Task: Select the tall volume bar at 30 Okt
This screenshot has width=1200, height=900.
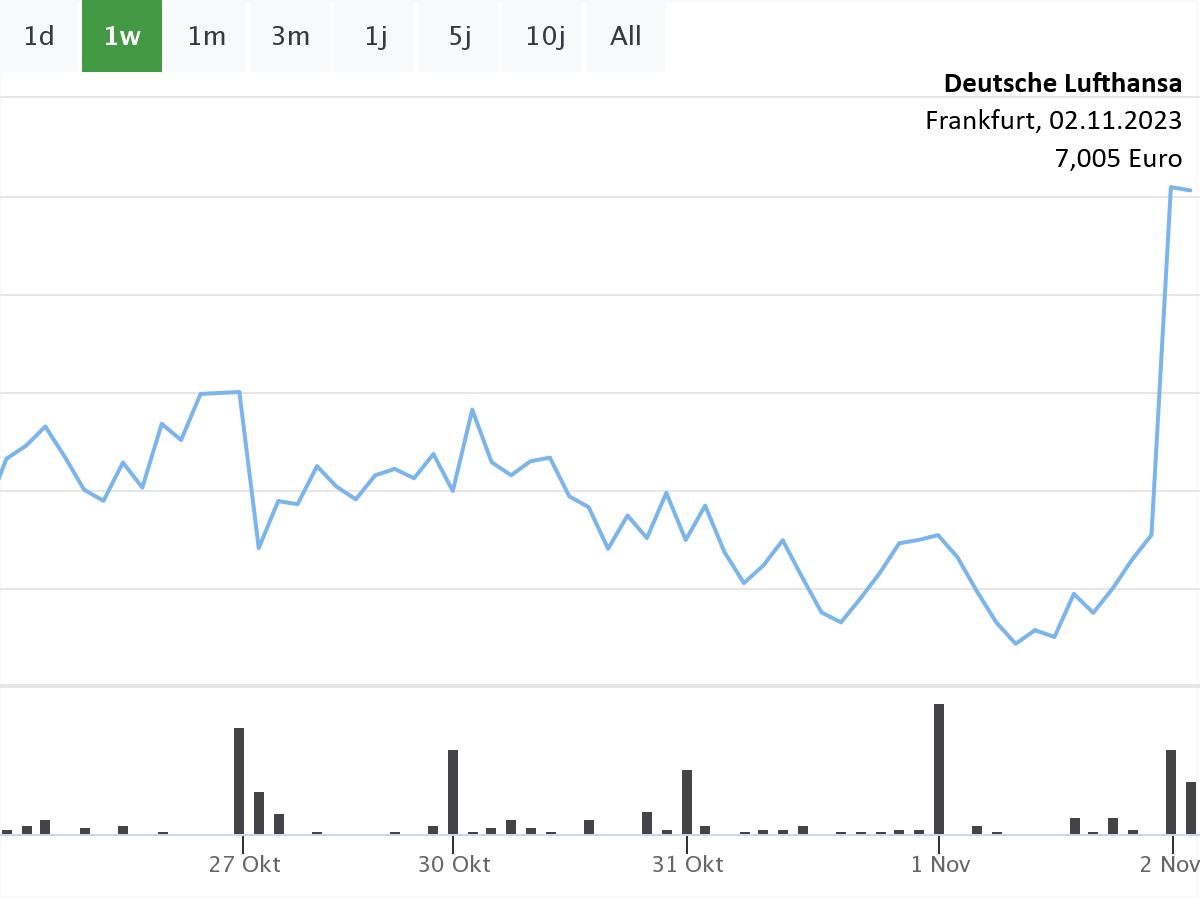Action: click(x=453, y=791)
